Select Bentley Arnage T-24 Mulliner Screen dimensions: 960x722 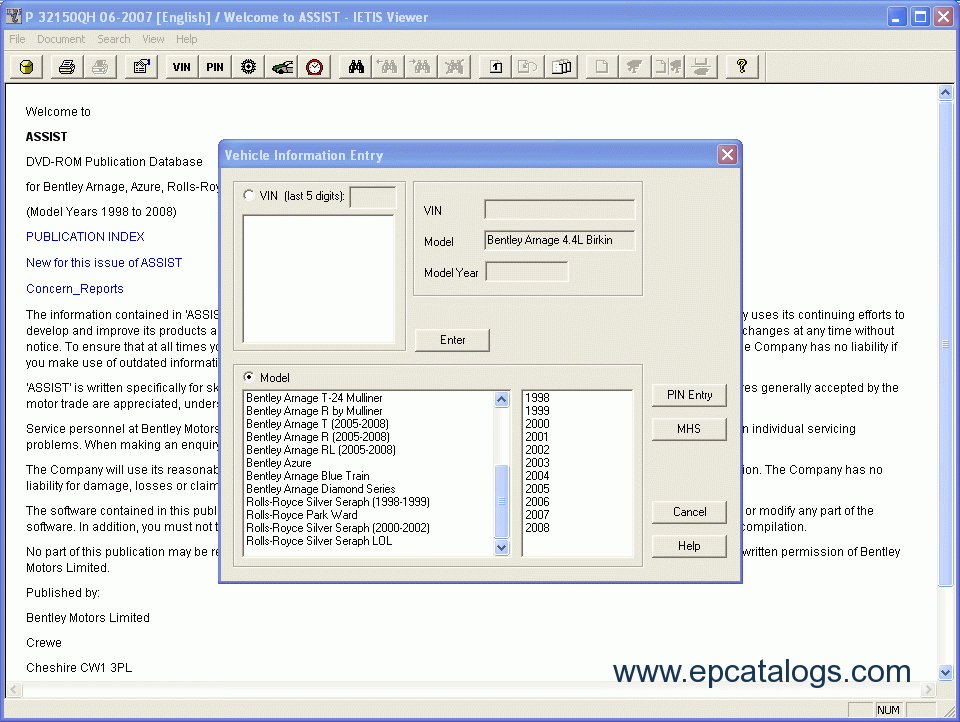[314, 398]
